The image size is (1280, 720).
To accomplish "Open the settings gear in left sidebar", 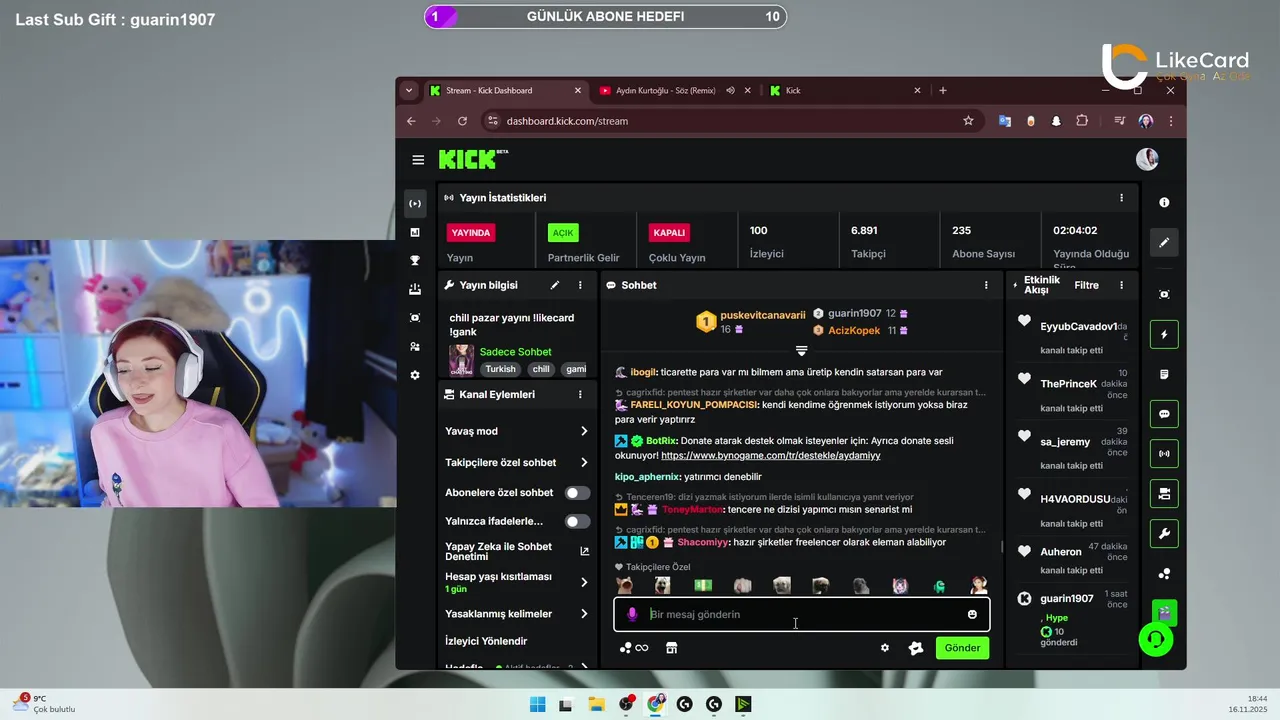I will tap(415, 375).
